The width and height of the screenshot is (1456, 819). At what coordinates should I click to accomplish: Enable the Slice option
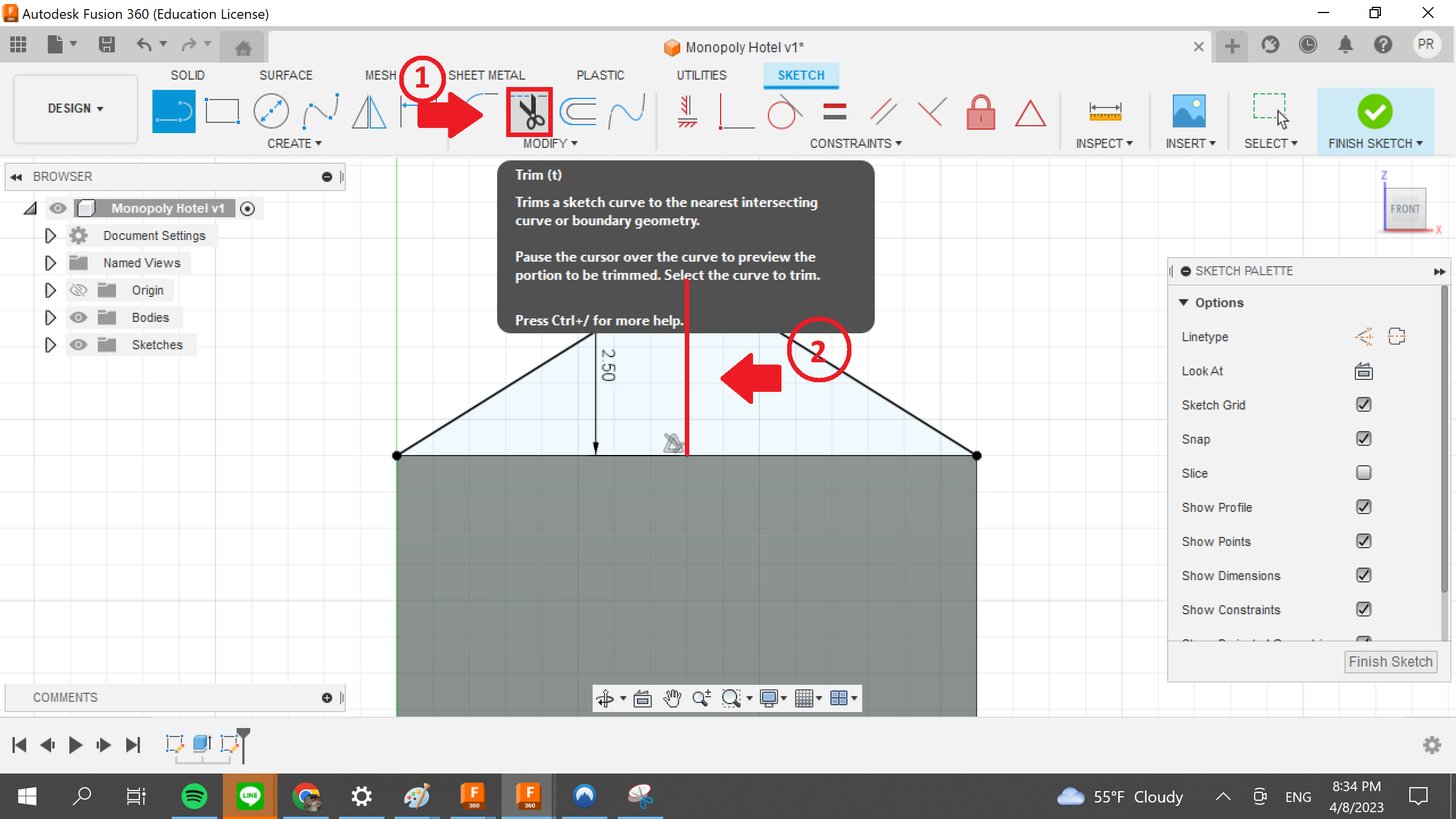1364,473
